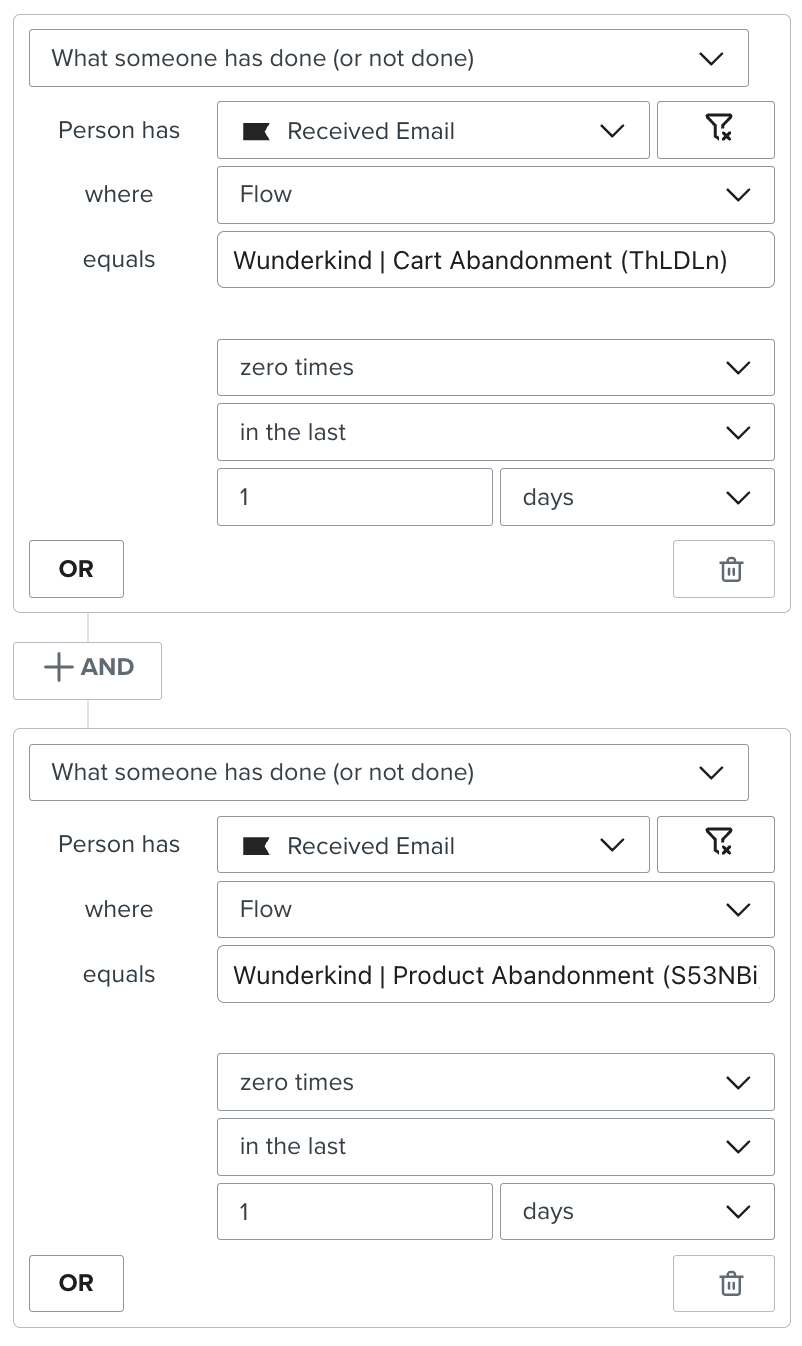Click the AND button between conditions

pos(88,668)
